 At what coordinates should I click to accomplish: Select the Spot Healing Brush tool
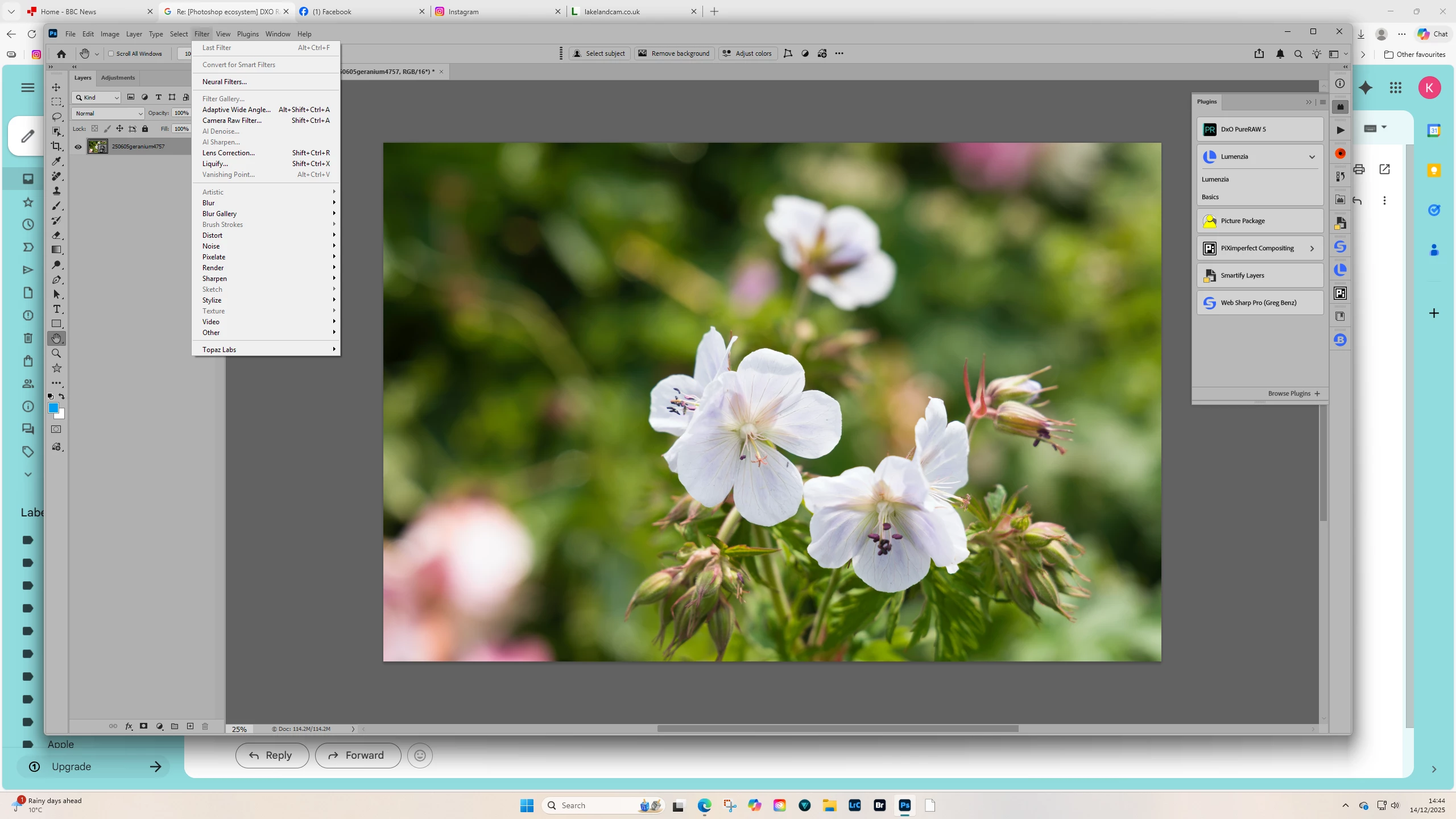(x=56, y=176)
